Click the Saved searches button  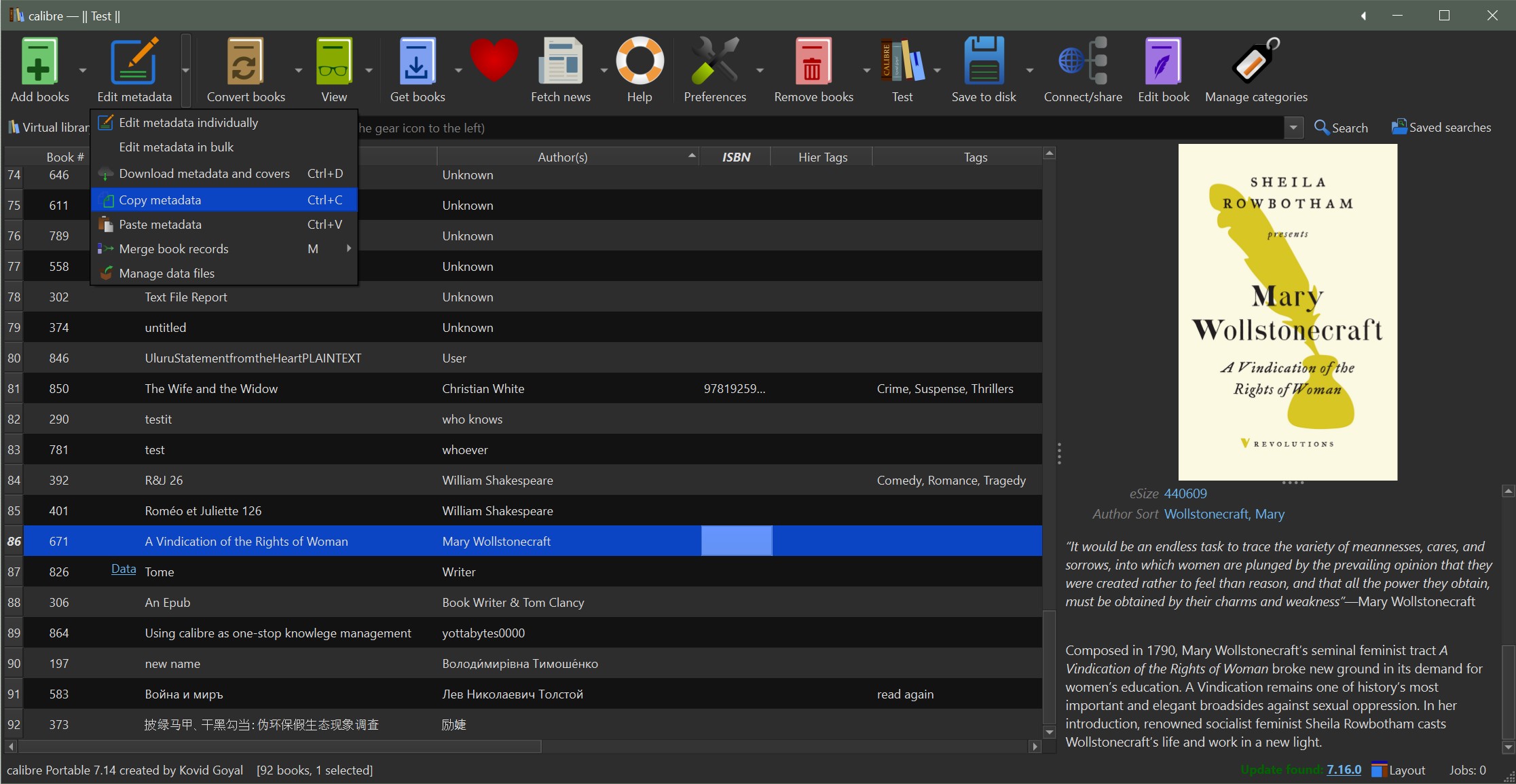(x=1441, y=128)
